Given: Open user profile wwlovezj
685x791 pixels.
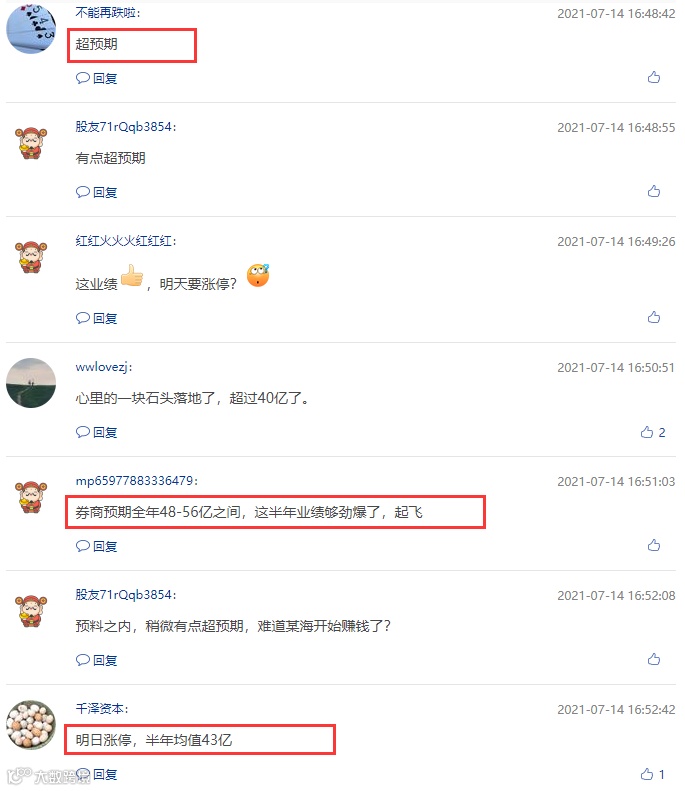Looking at the screenshot, I should pyautogui.click(x=103, y=367).
